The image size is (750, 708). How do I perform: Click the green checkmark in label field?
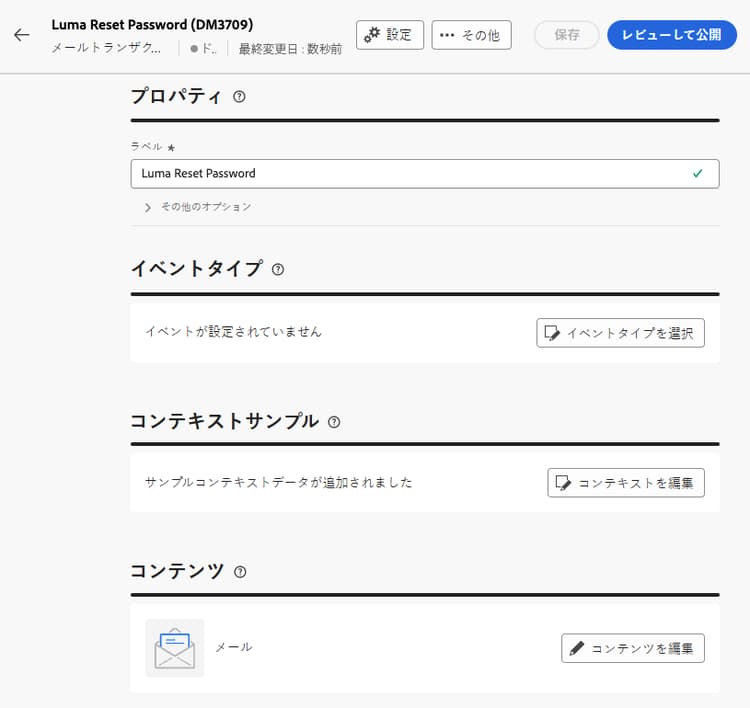[x=698, y=173]
